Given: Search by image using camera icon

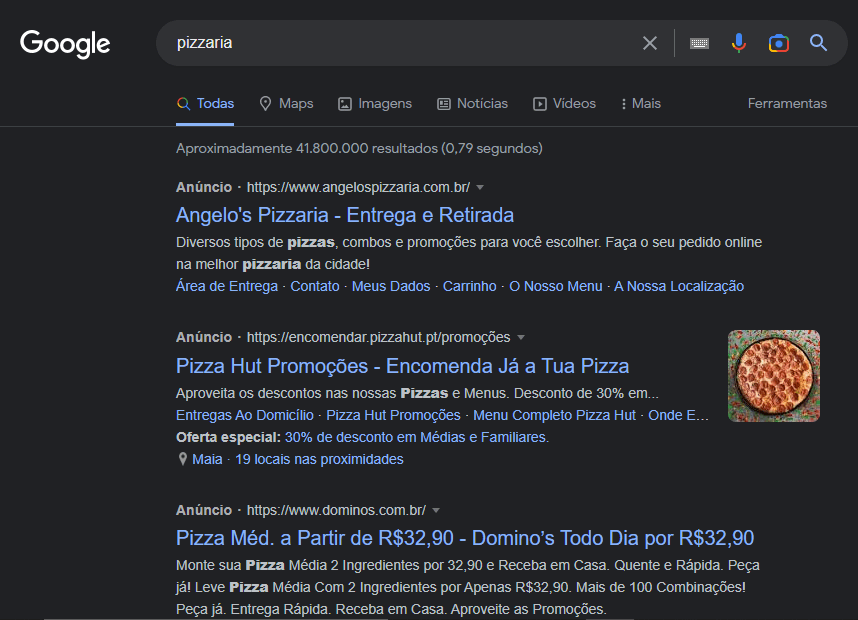Looking at the screenshot, I should point(779,43).
